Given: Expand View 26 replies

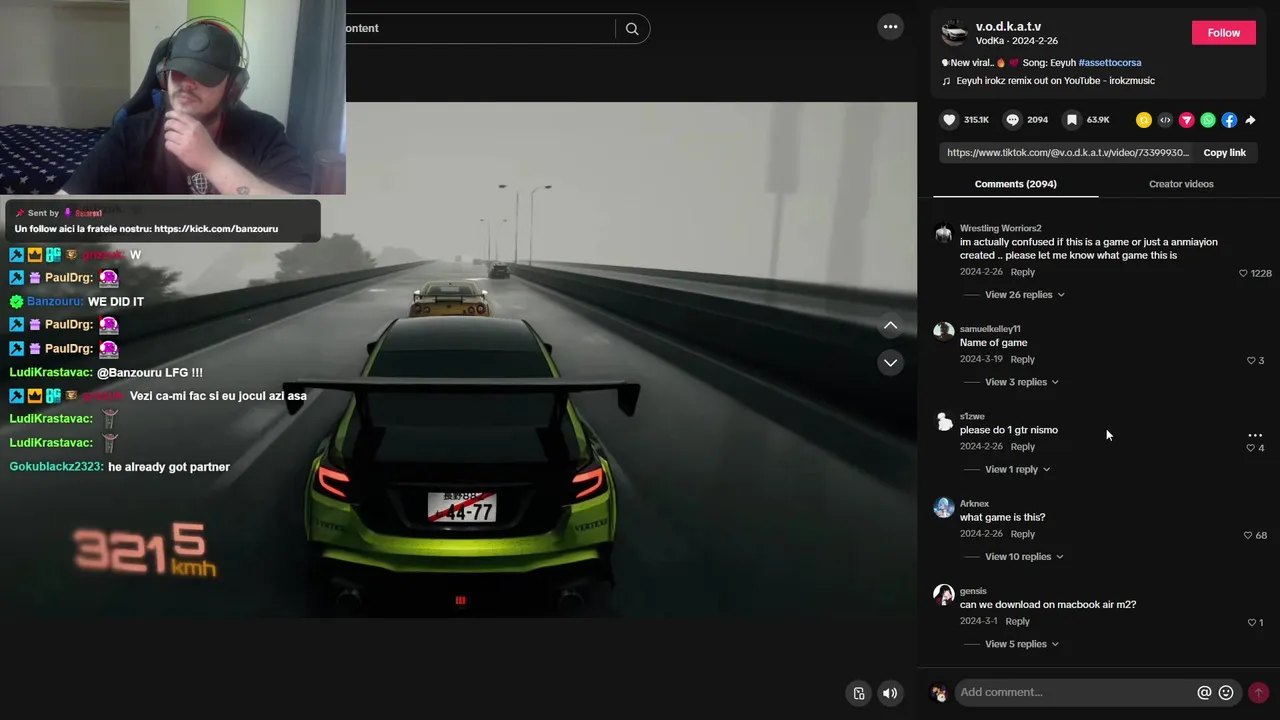Looking at the screenshot, I should [x=1025, y=295].
